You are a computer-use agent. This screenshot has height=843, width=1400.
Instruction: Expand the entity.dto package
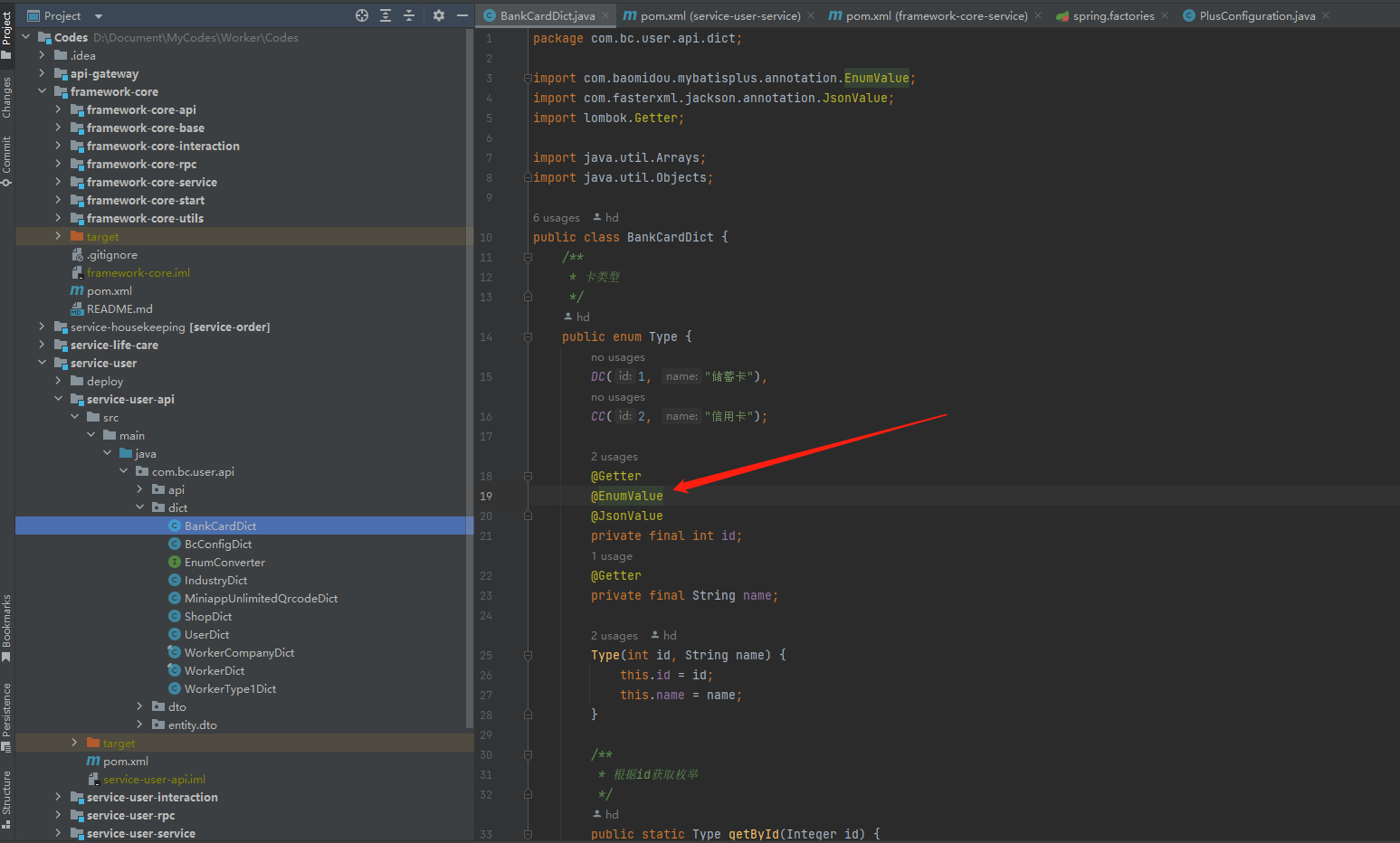139,725
